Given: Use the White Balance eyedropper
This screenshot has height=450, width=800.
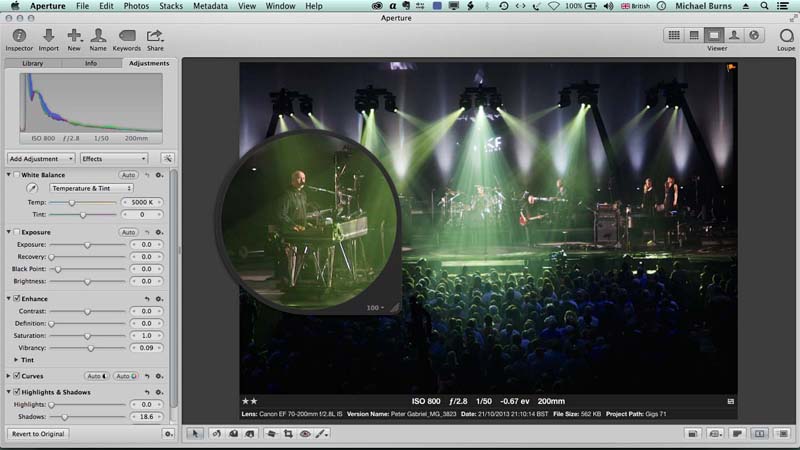Looking at the screenshot, I should tap(32, 188).
